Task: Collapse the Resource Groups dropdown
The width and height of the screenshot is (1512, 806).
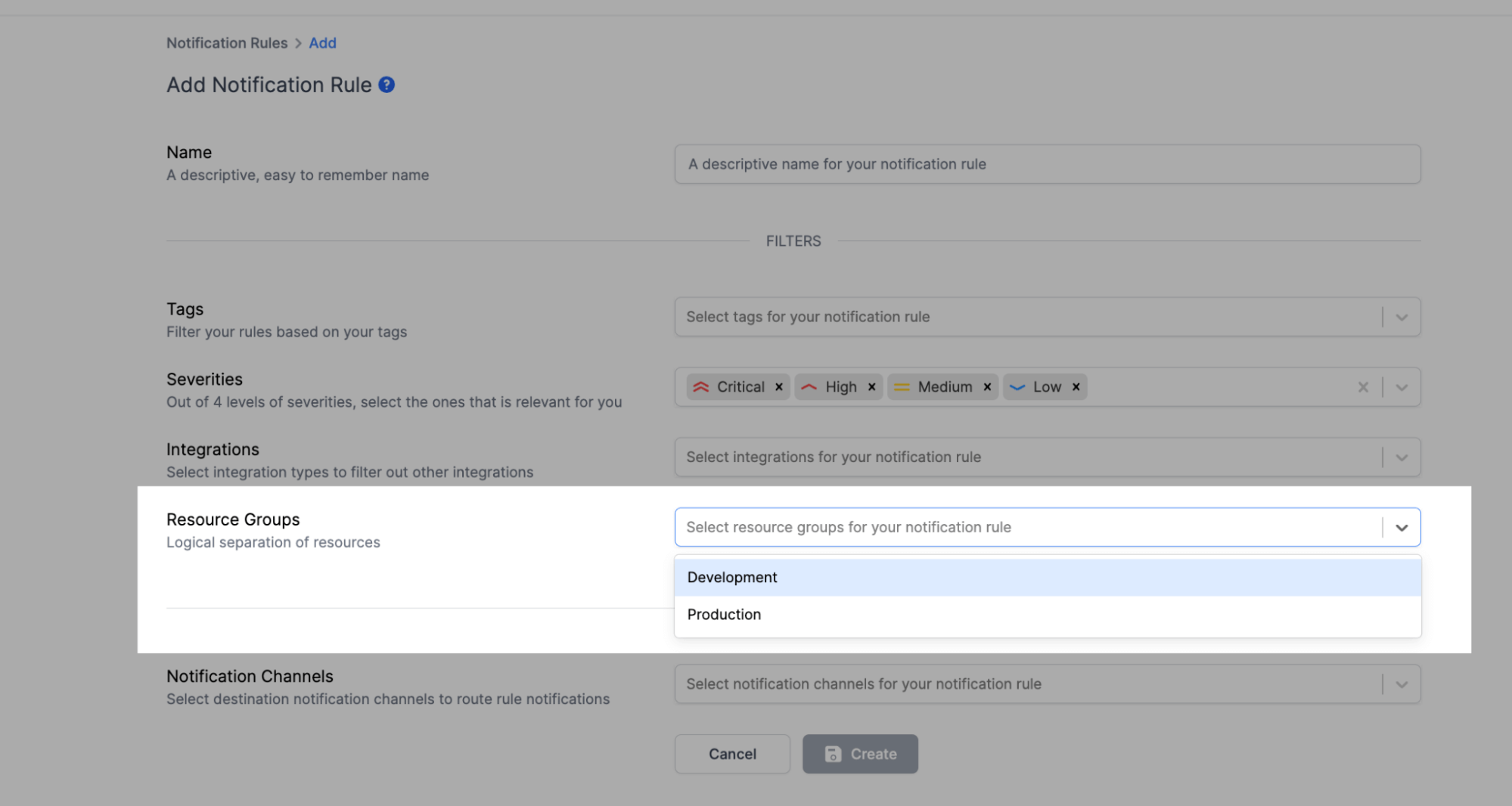Action: (x=1401, y=527)
